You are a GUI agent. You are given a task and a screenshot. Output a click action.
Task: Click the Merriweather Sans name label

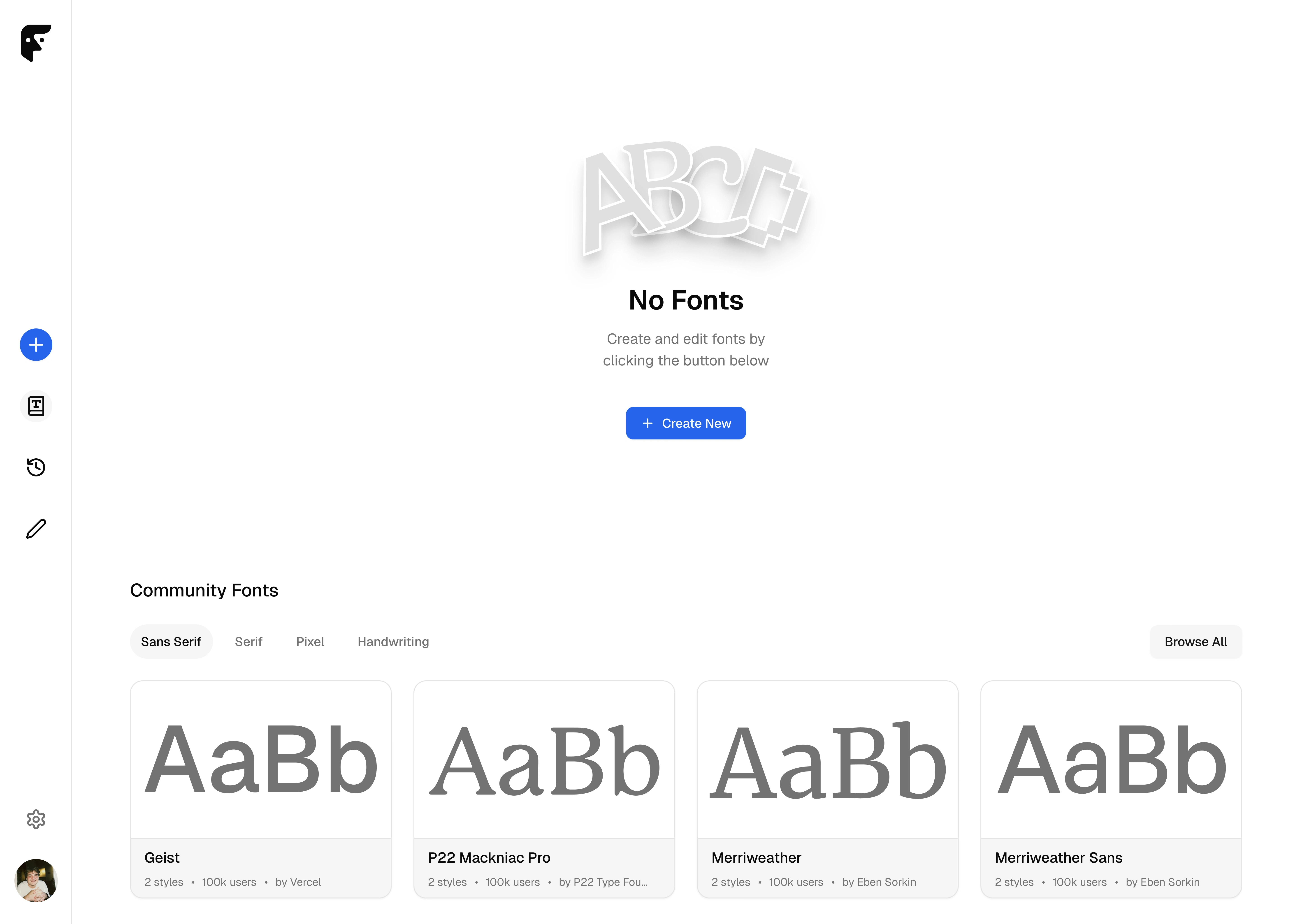[x=1058, y=857]
